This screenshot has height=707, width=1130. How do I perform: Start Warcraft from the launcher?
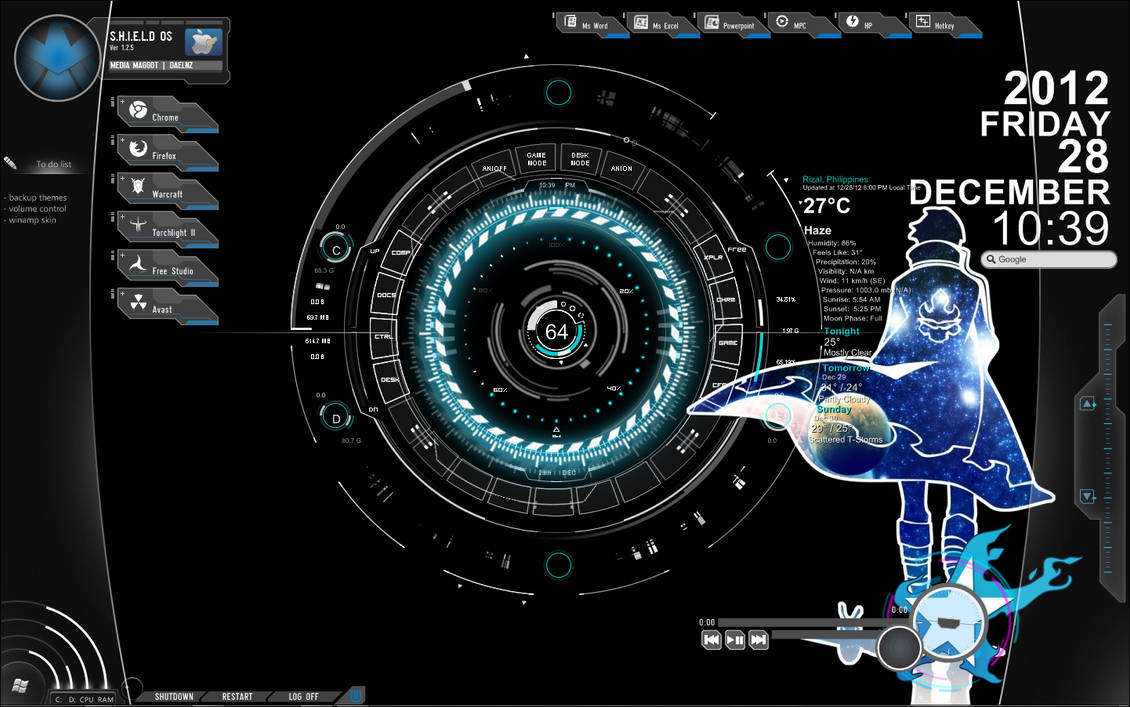pos(167,192)
